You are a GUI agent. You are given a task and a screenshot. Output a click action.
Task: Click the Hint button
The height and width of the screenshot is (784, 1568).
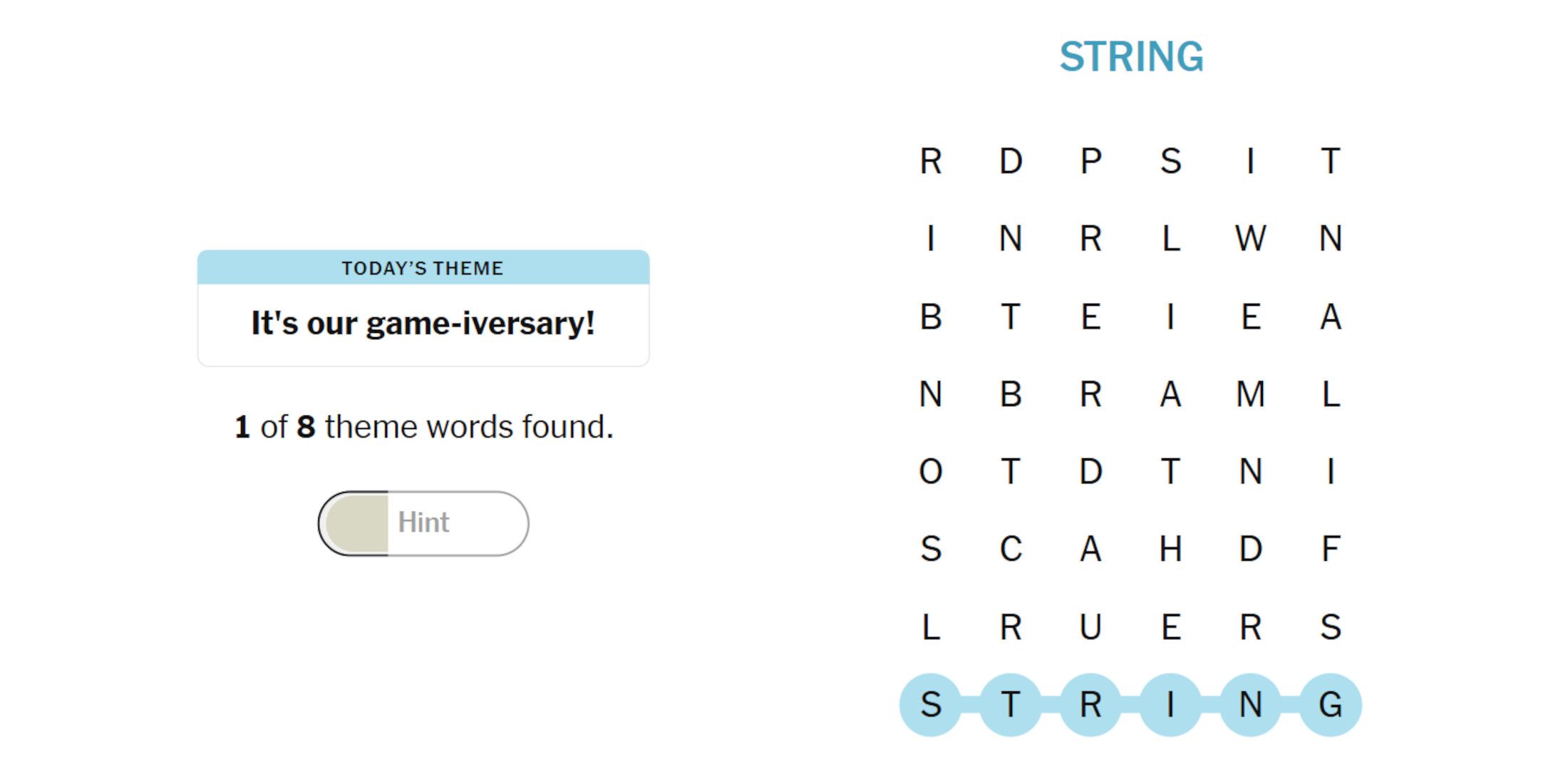(x=423, y=523)
